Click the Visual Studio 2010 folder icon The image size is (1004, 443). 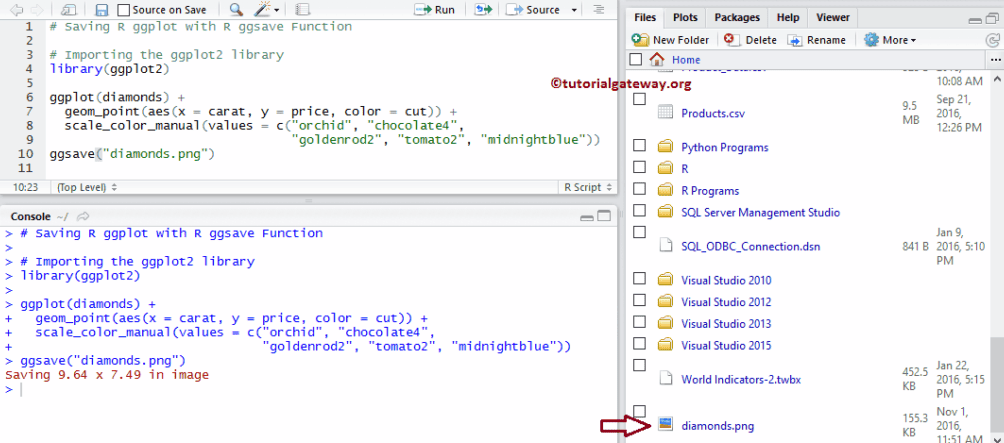click(666, 280)
